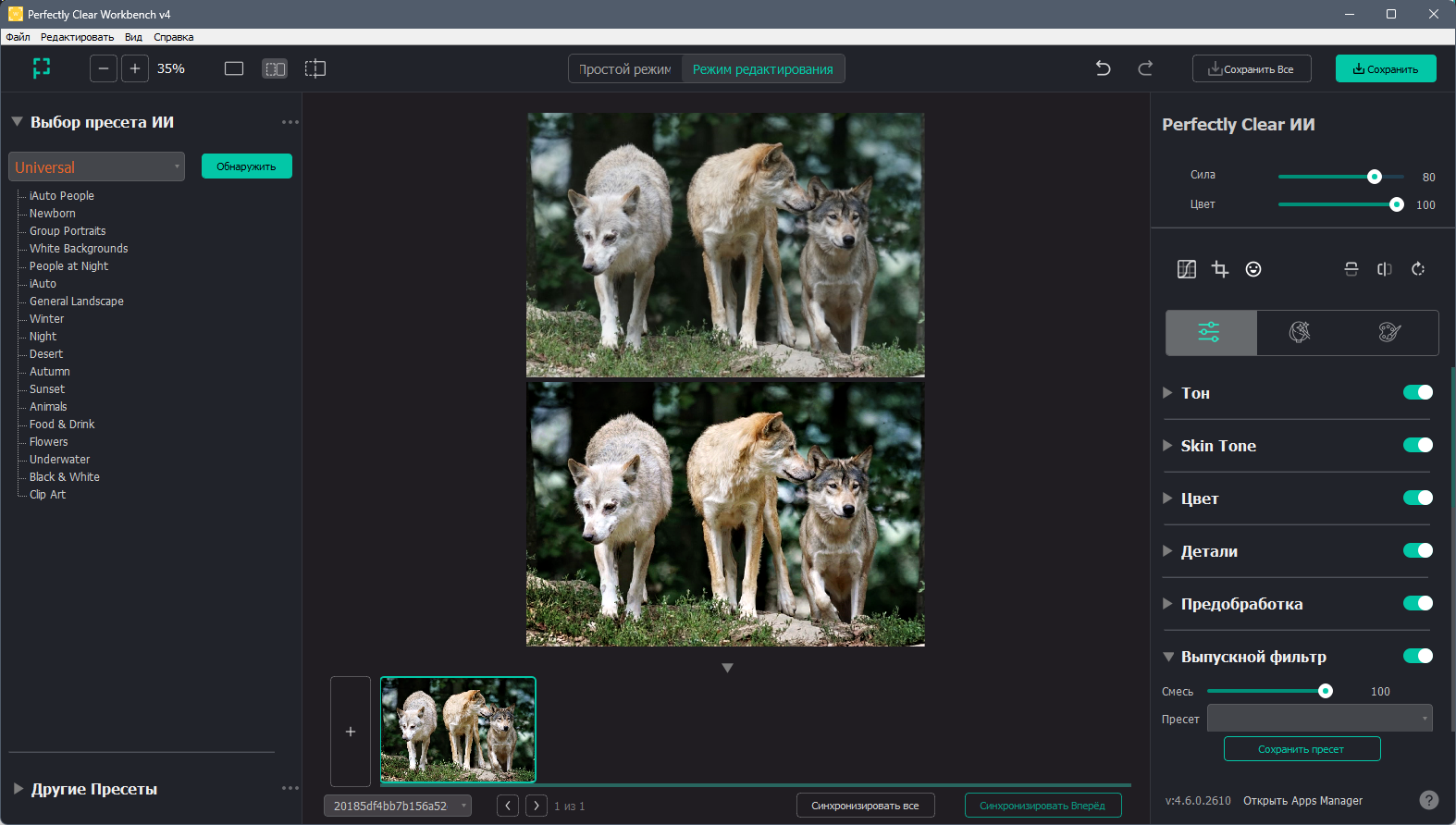
Task: Turn off the Тон toggle
Action: [x=1418, y=392]
